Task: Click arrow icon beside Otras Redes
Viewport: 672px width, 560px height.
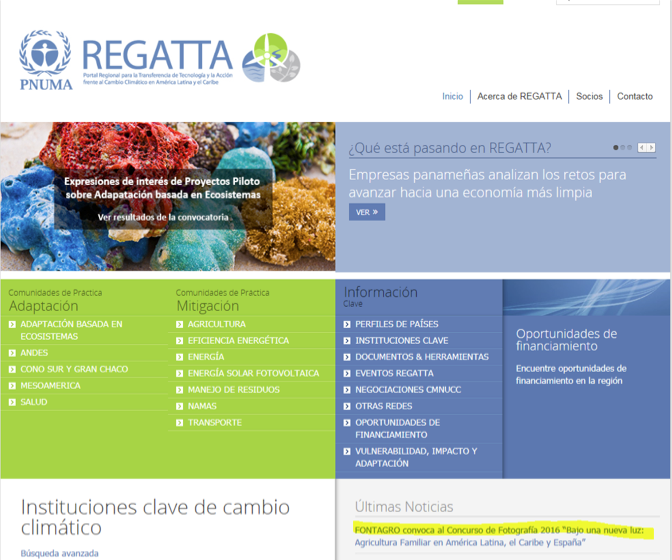Action: point(347,407)
